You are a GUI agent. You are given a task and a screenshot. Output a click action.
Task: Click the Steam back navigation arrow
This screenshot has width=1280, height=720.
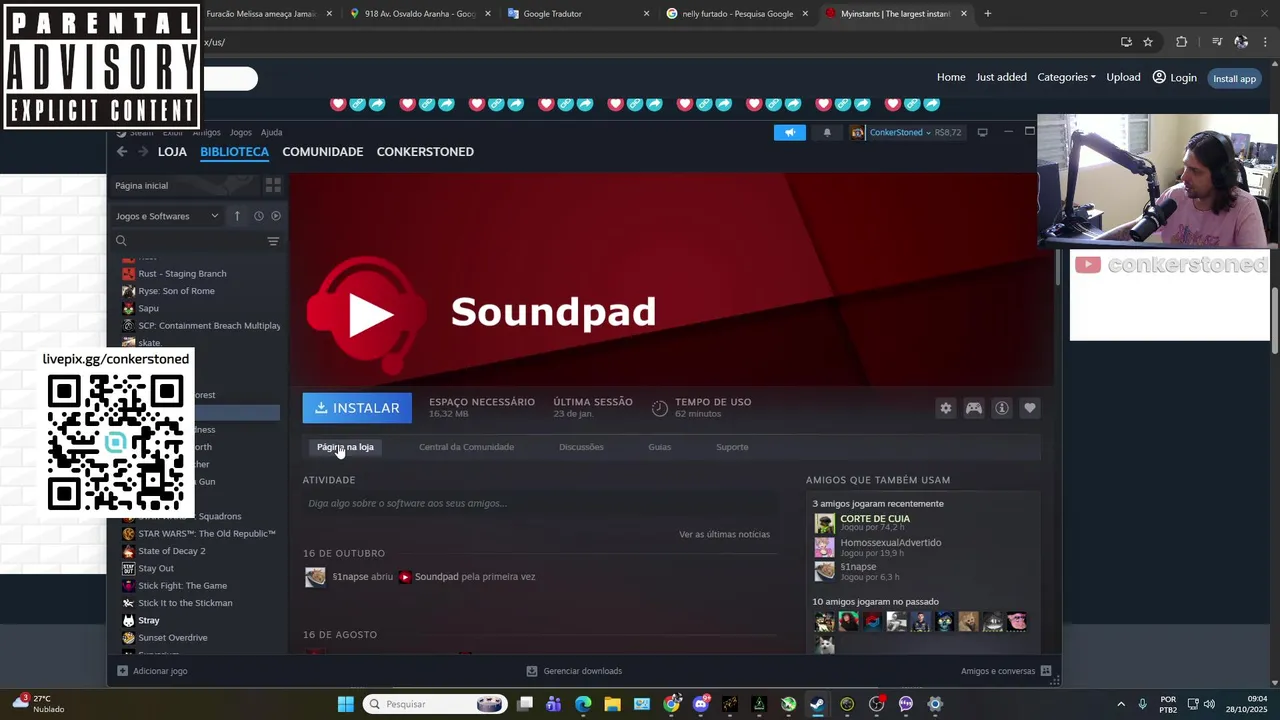pos(122,152)
